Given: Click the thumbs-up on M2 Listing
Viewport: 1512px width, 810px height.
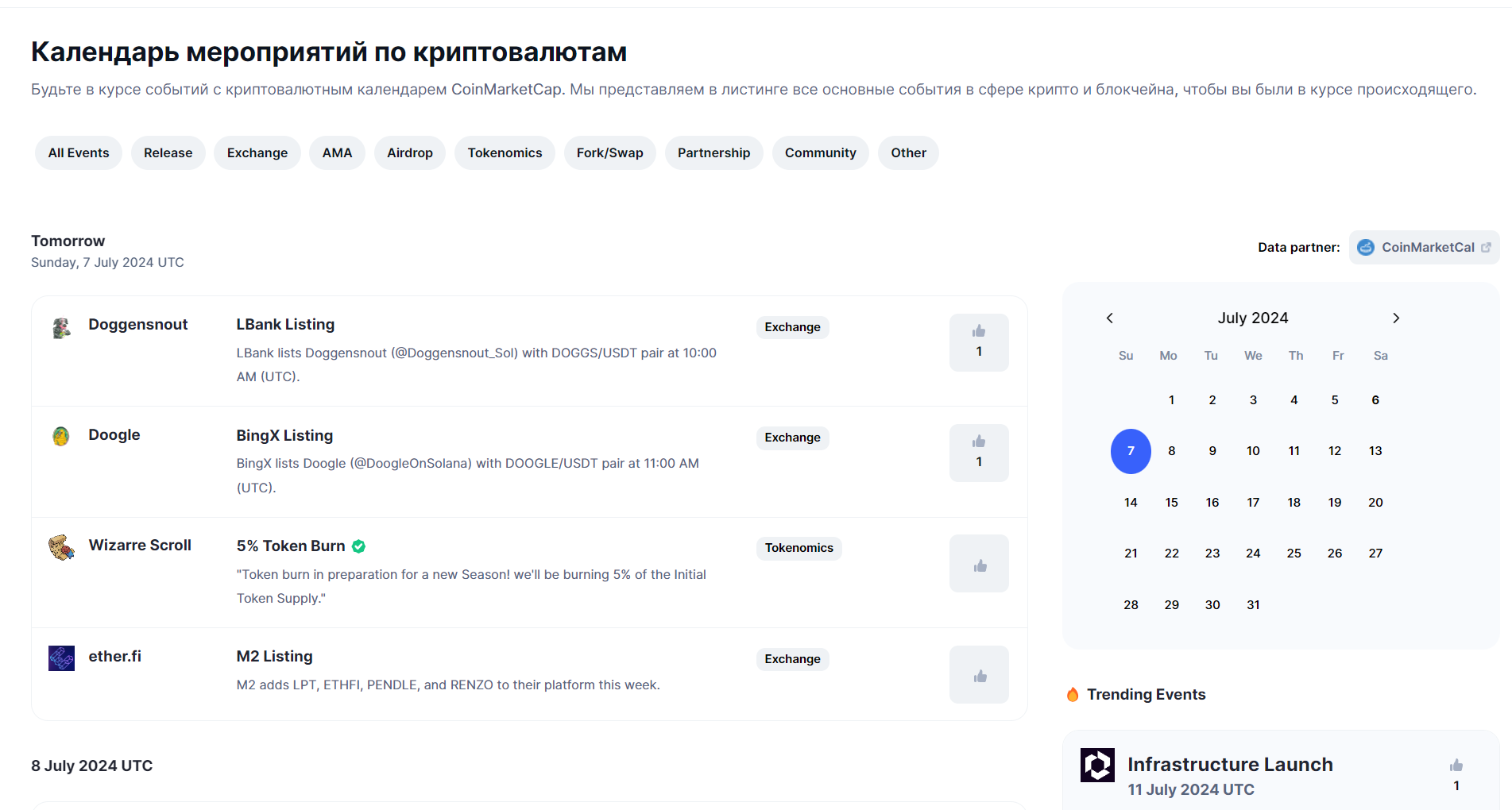Looking at the screenshot, I should point(979,674).
